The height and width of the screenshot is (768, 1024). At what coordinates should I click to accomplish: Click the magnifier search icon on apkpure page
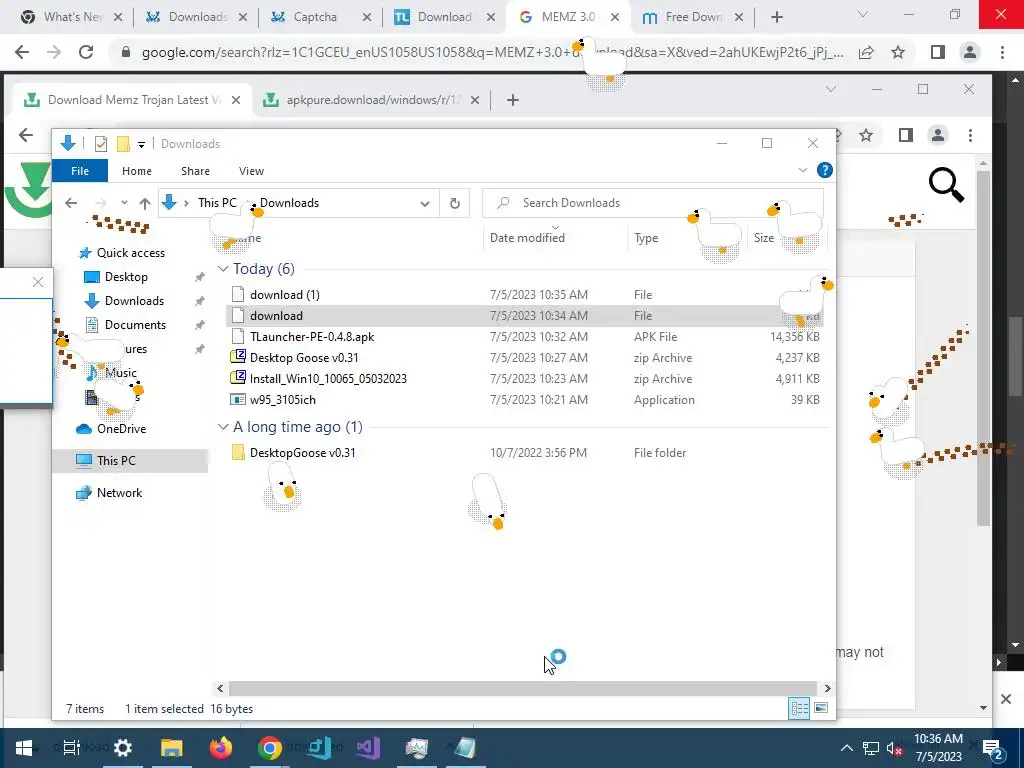946,185
